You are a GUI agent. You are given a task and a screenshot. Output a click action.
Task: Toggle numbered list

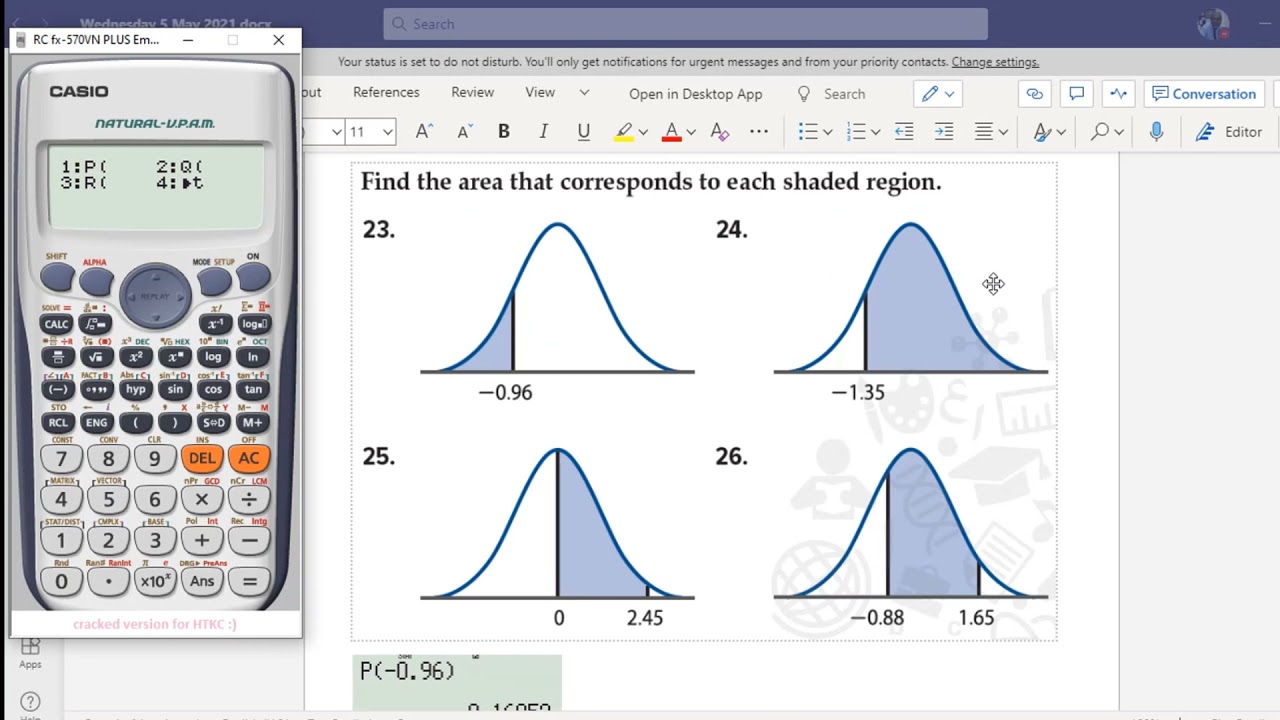[x=856, y=132]
